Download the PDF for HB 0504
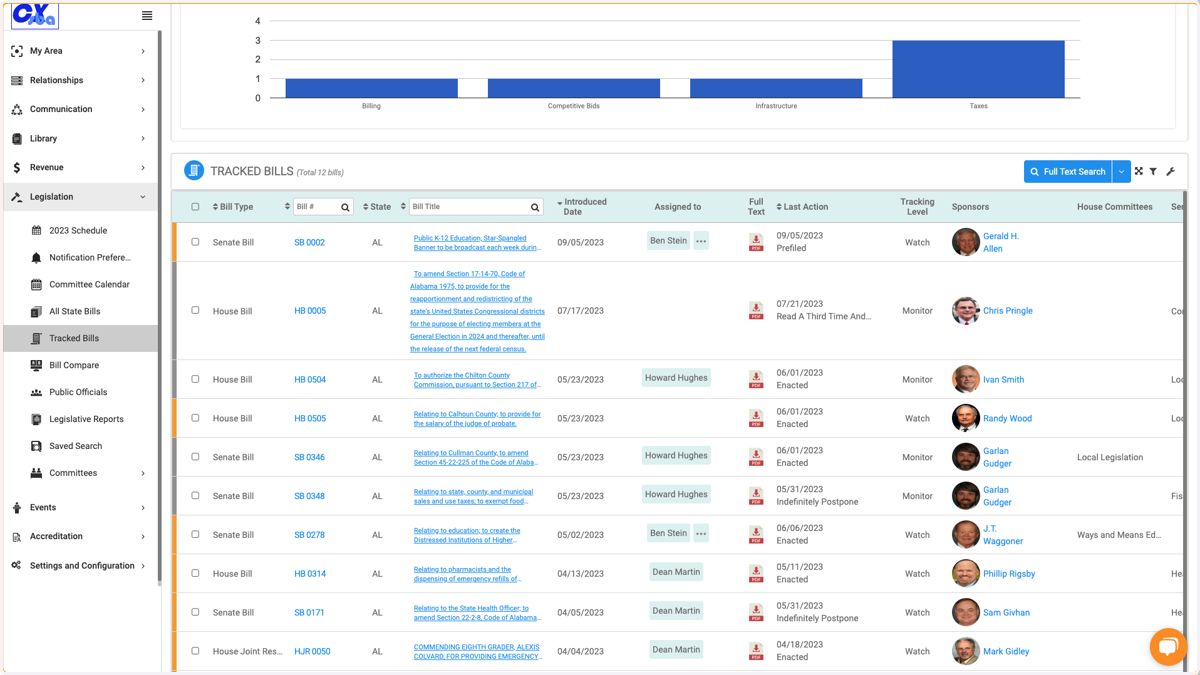Image resolution: width=1200 pixels, height=675 pixels. [x=756, y=379]
